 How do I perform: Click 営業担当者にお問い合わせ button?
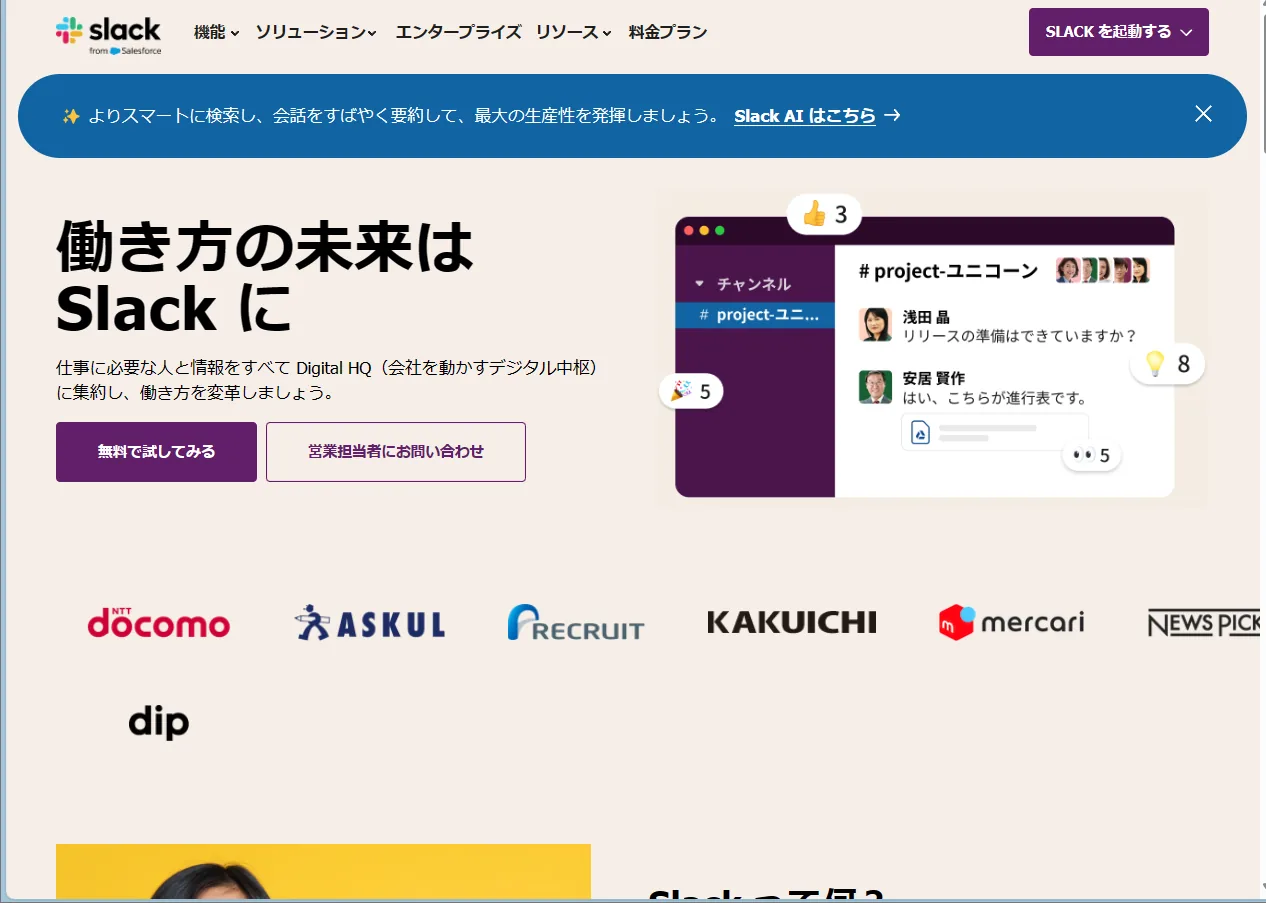click(395, 452)
